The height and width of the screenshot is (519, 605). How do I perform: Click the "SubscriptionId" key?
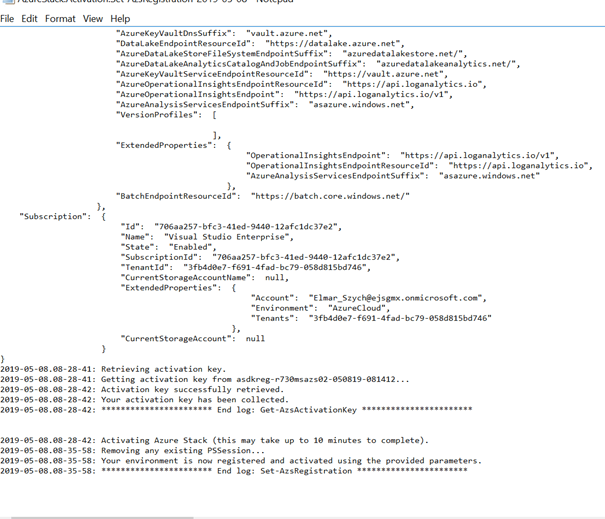(x=161, y=257)
